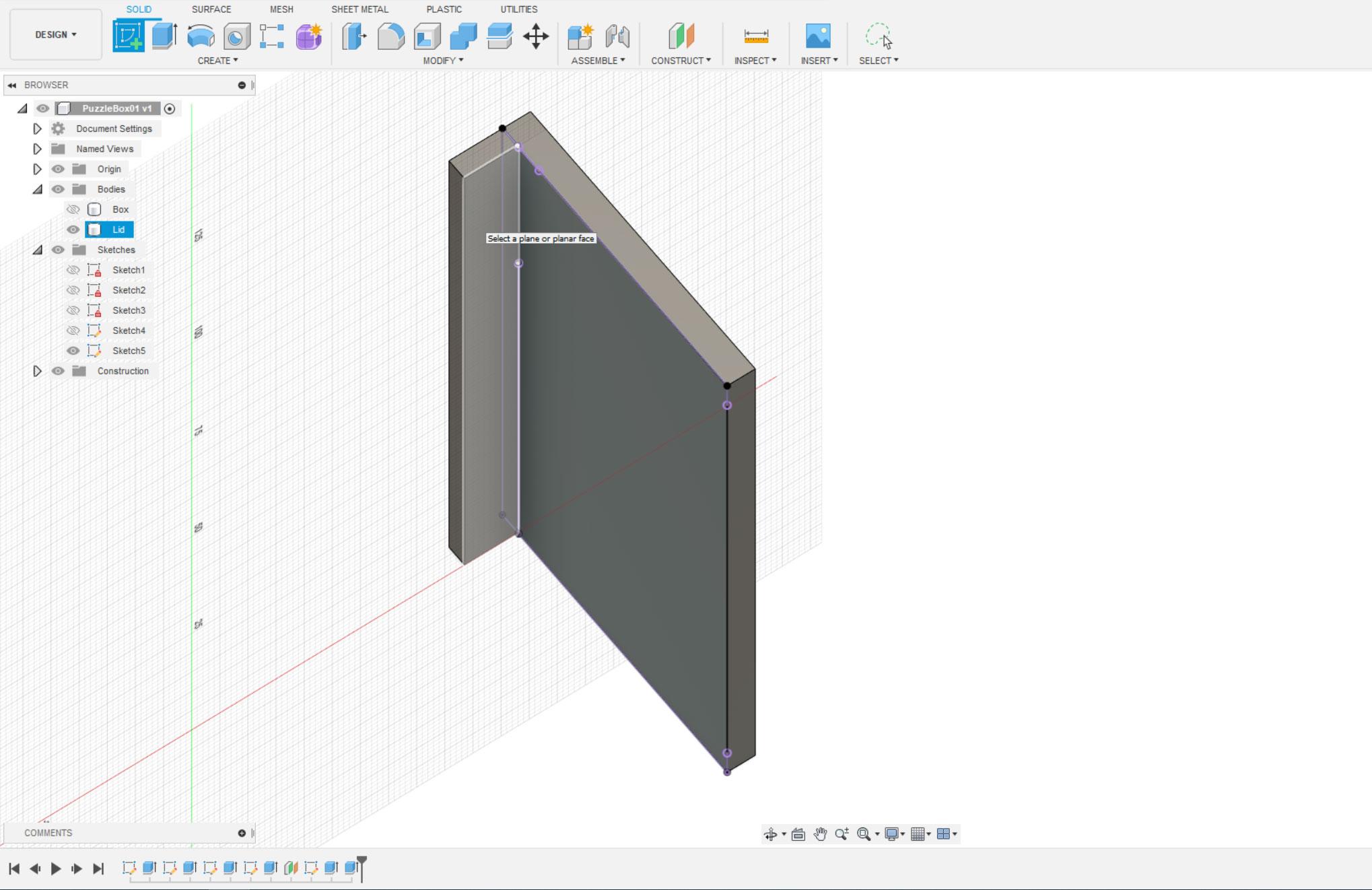
Task: Expand the Document Settings node
Action: (x=38, y=129)
